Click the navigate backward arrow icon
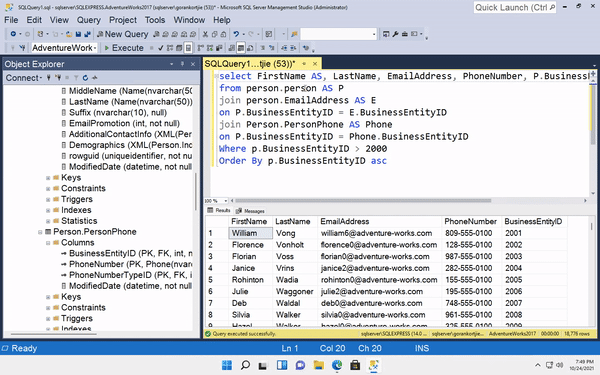Viewport: 600px width, 375px height. [13, 34]
